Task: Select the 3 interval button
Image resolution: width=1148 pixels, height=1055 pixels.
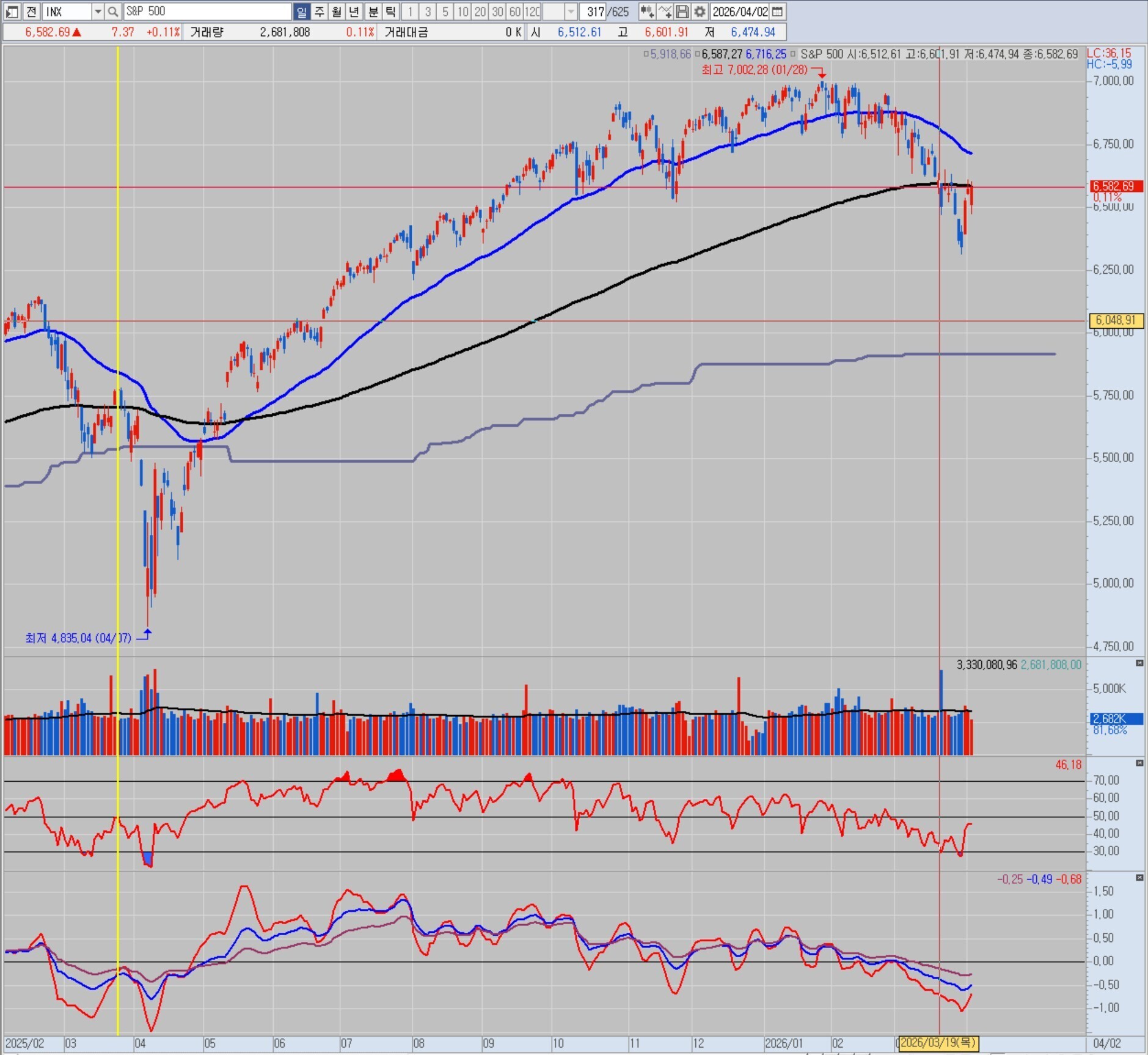Action: (x=428, y=11)
